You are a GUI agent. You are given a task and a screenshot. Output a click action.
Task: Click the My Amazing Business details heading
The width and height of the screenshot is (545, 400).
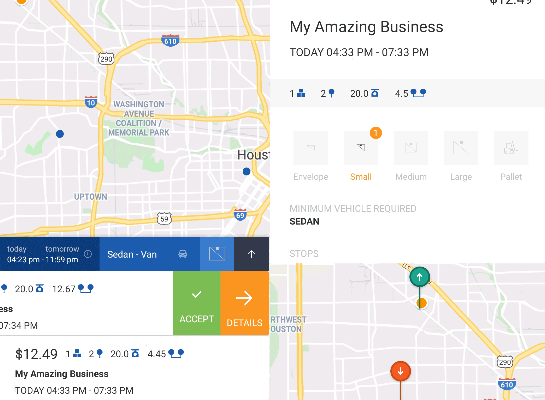pos(366,27)
